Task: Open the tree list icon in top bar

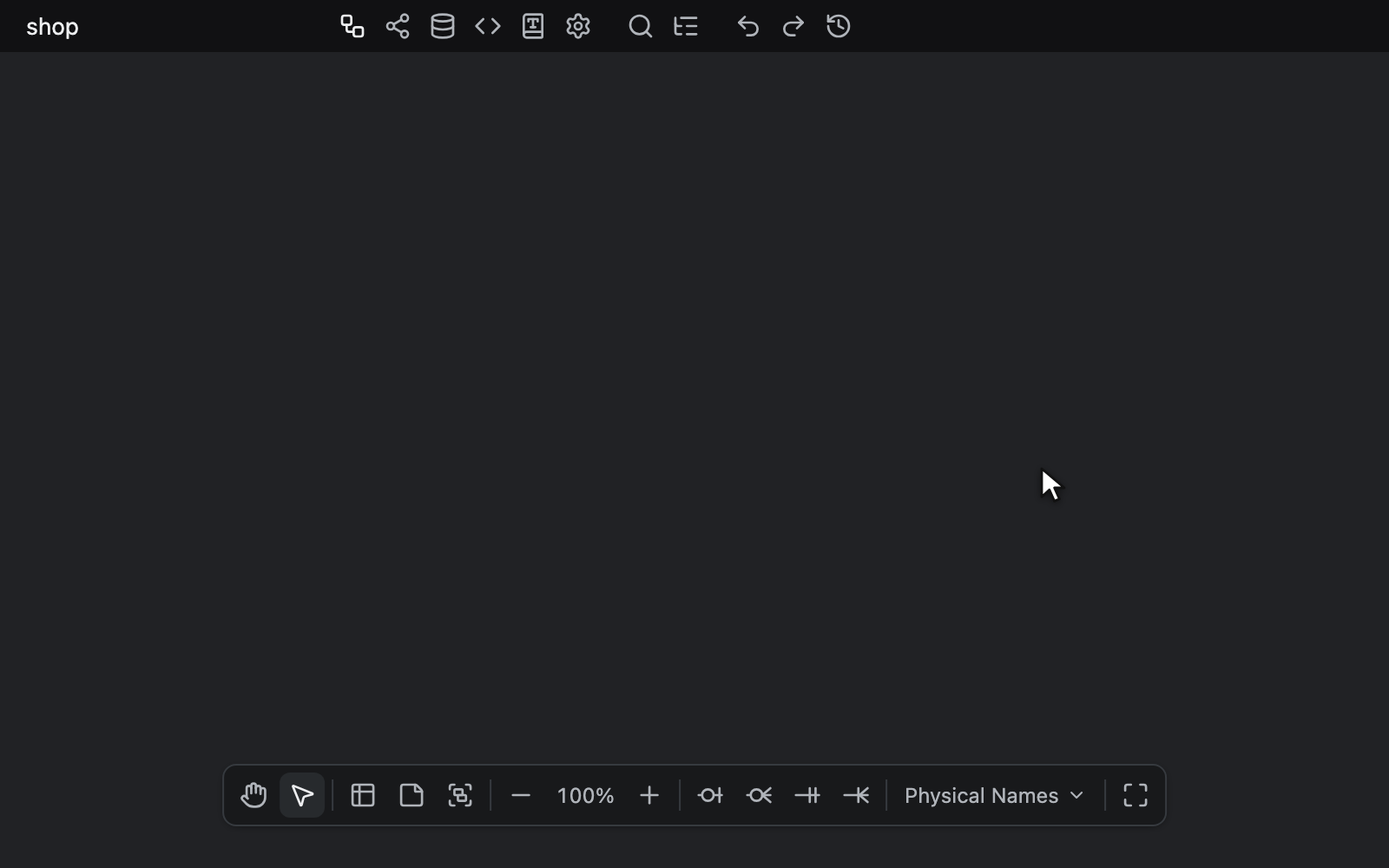Action: (686, 27)
